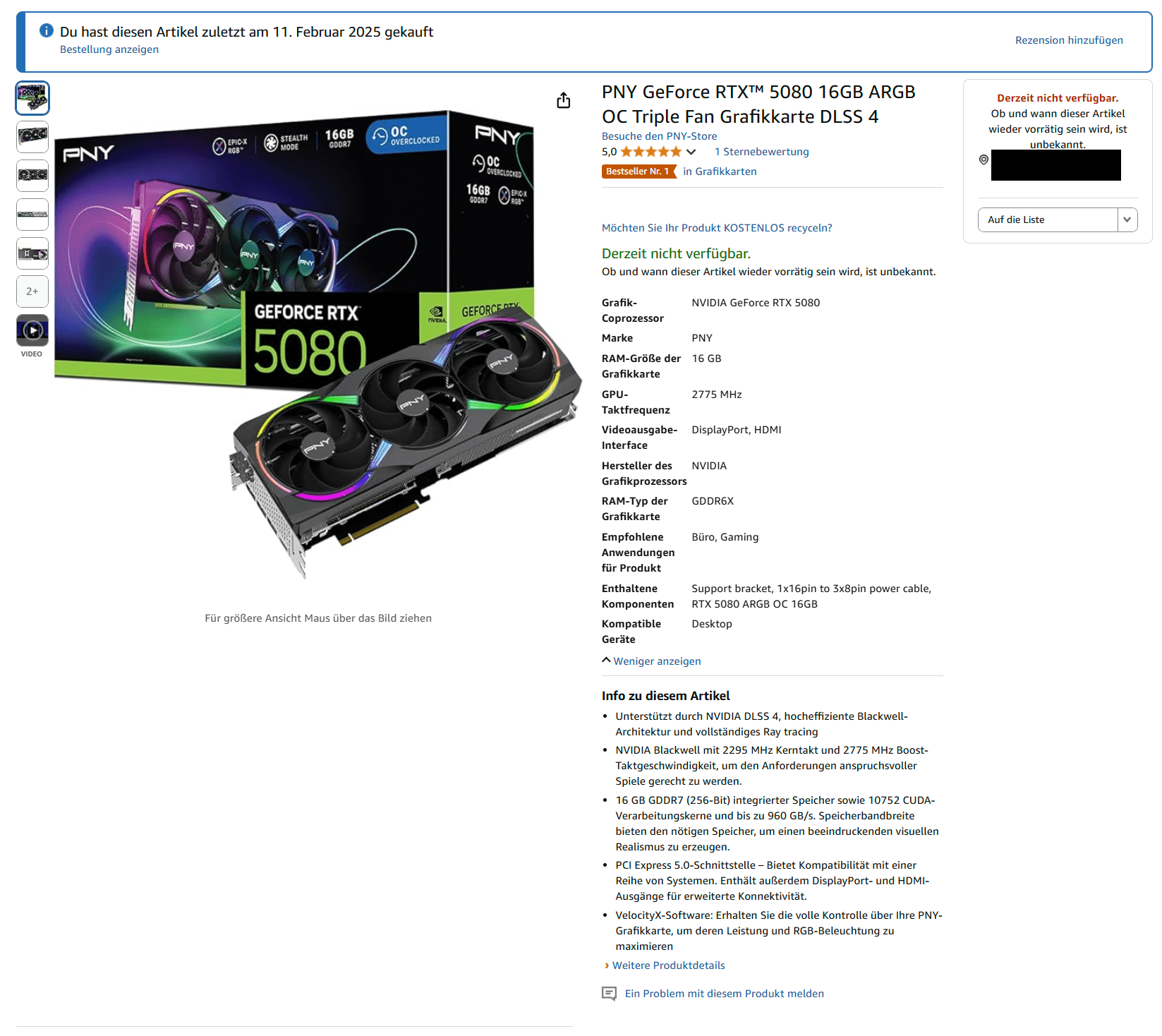Select the third thumbnail showing card front

(x=32, y=175)
